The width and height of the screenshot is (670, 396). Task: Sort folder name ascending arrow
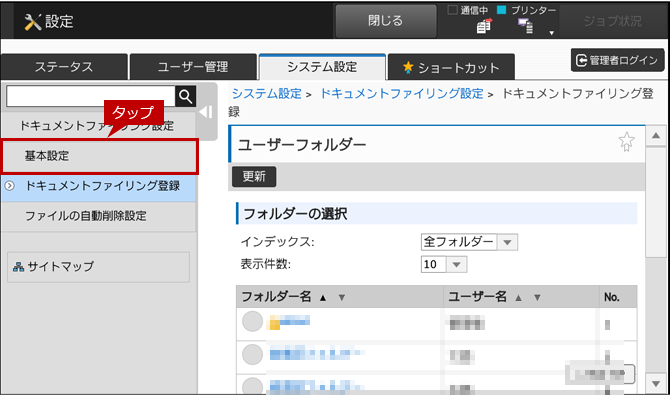(x=323, y=298)
